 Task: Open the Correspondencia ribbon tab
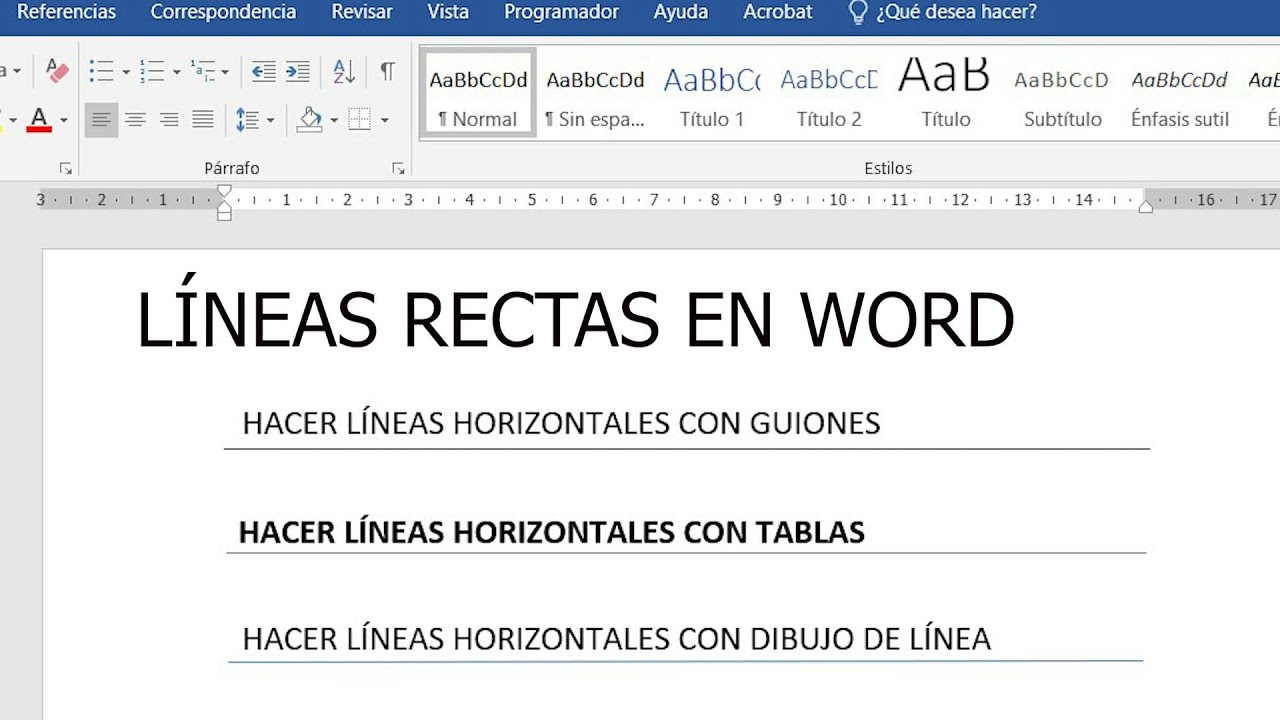pyautogui.click(x=223, y=13)
